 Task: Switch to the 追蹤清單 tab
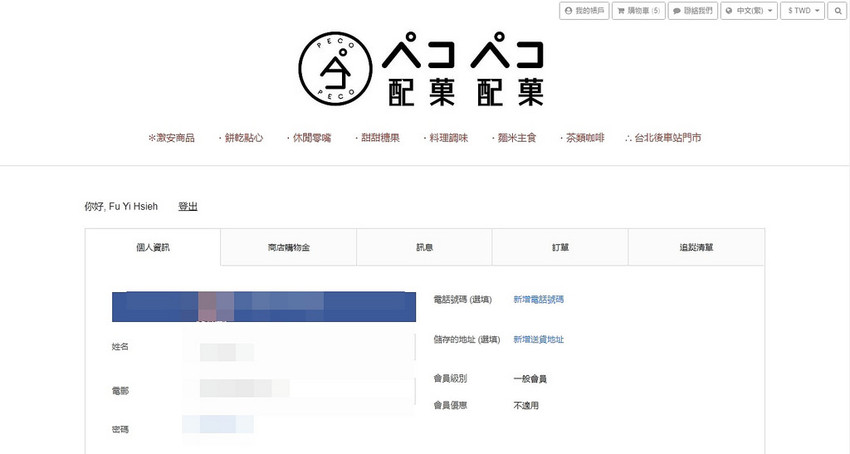point(696,247)
